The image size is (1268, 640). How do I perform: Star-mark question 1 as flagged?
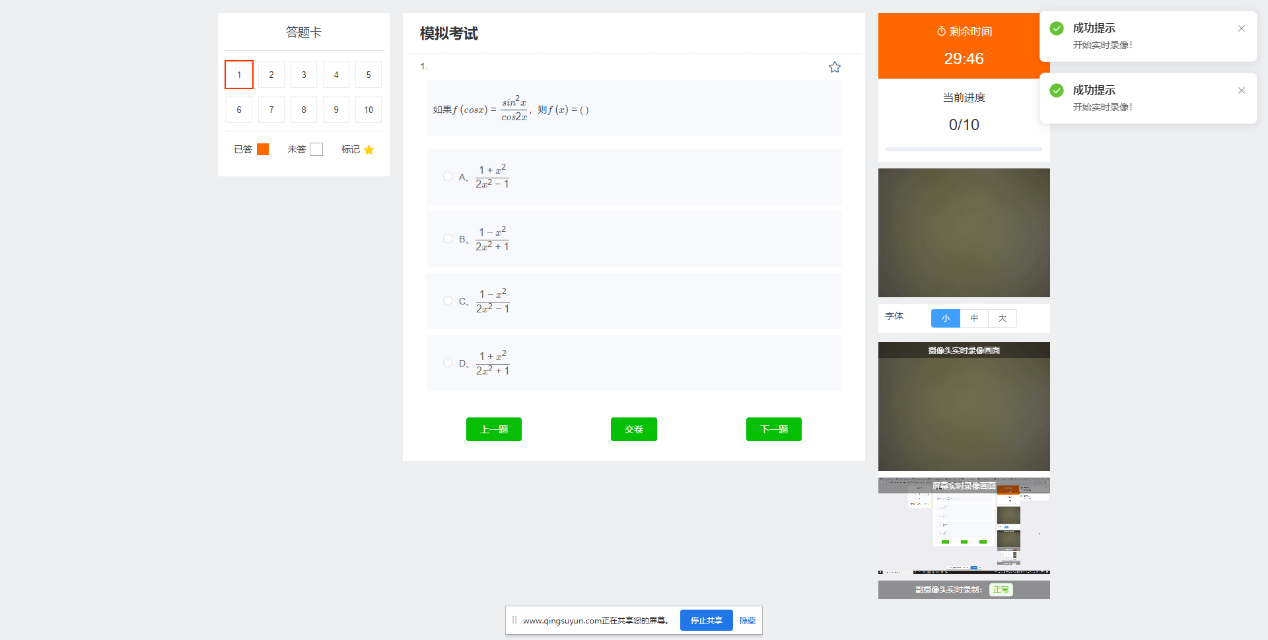(835, 67)
